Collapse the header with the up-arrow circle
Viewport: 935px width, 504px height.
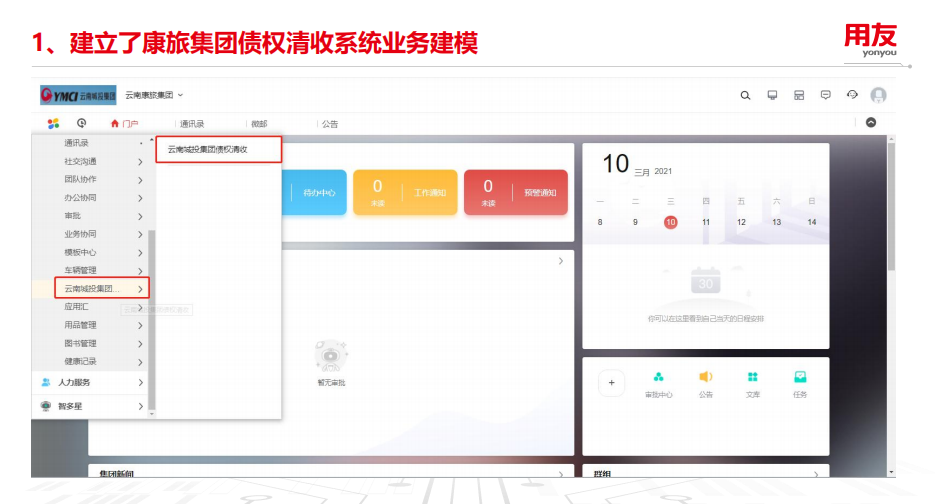coord(871,122)
